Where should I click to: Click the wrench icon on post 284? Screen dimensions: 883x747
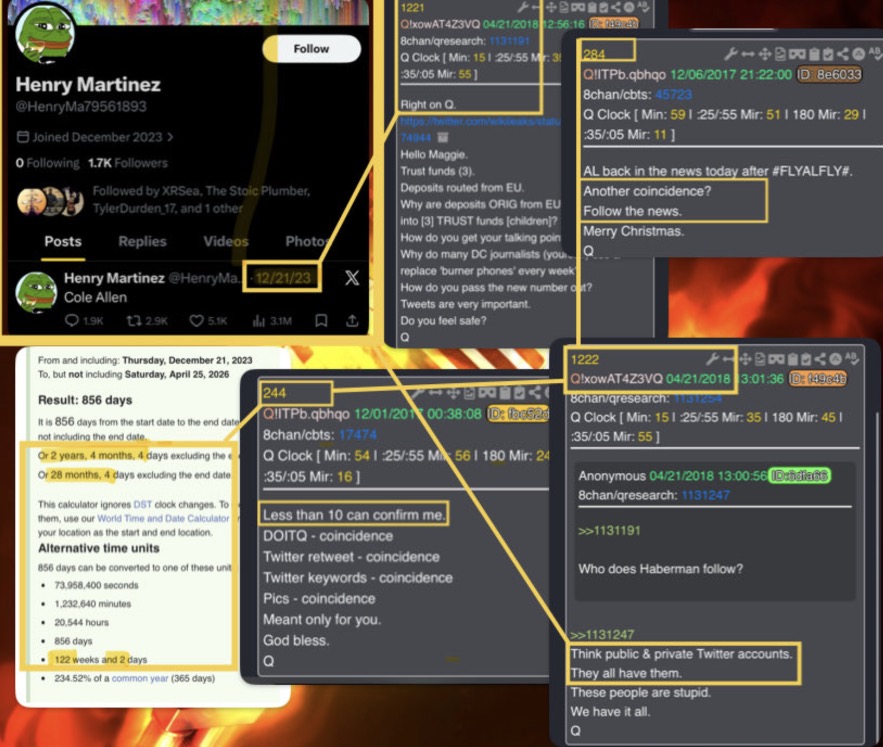(x=730, y=54)
